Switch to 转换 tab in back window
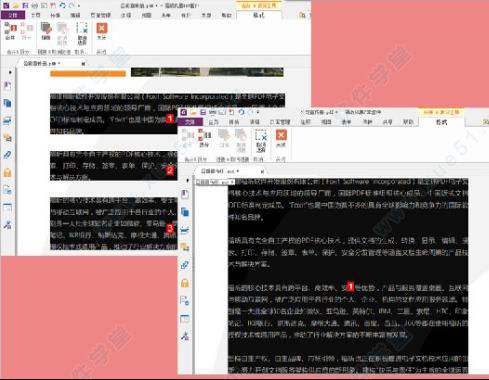 pyautogui.click(x=55, y=15)
